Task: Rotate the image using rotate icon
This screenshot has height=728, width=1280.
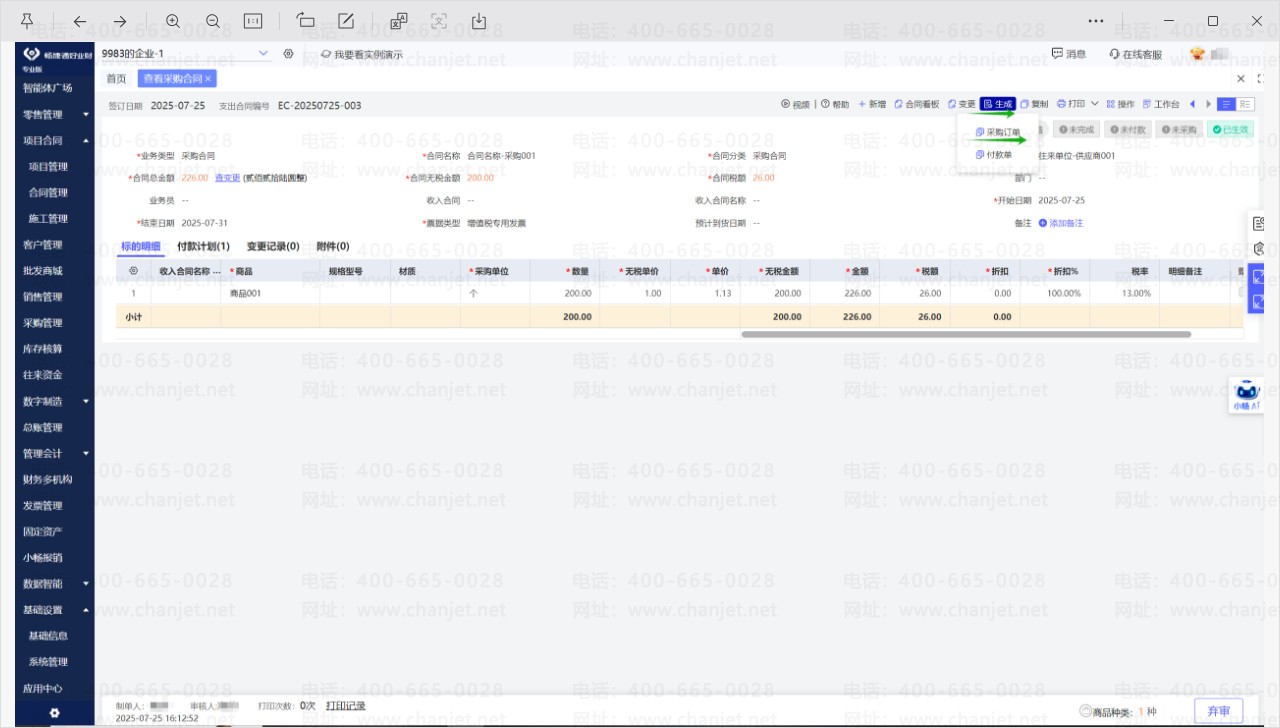Action: pos(306,21)
